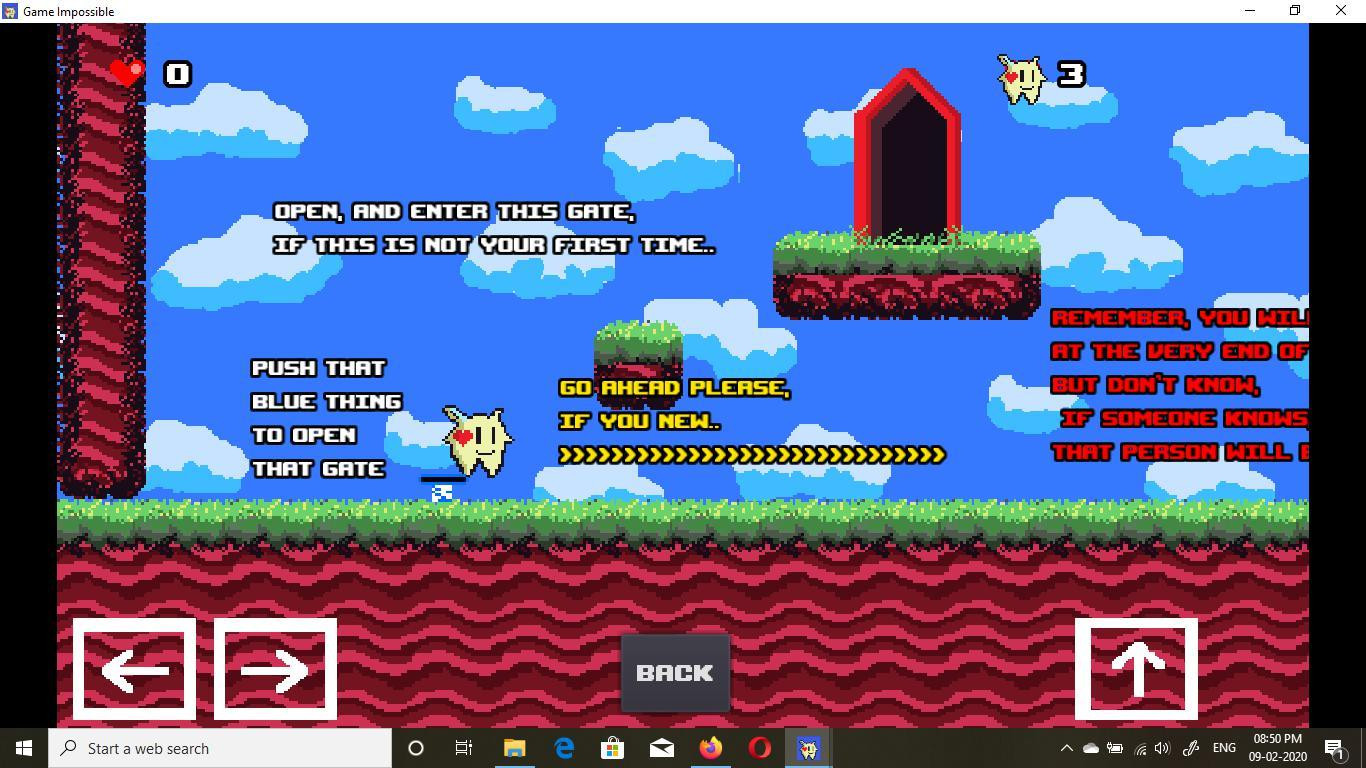Click the red heart icon
This screenshot has width=1366, height=768.
click(127, 72)
